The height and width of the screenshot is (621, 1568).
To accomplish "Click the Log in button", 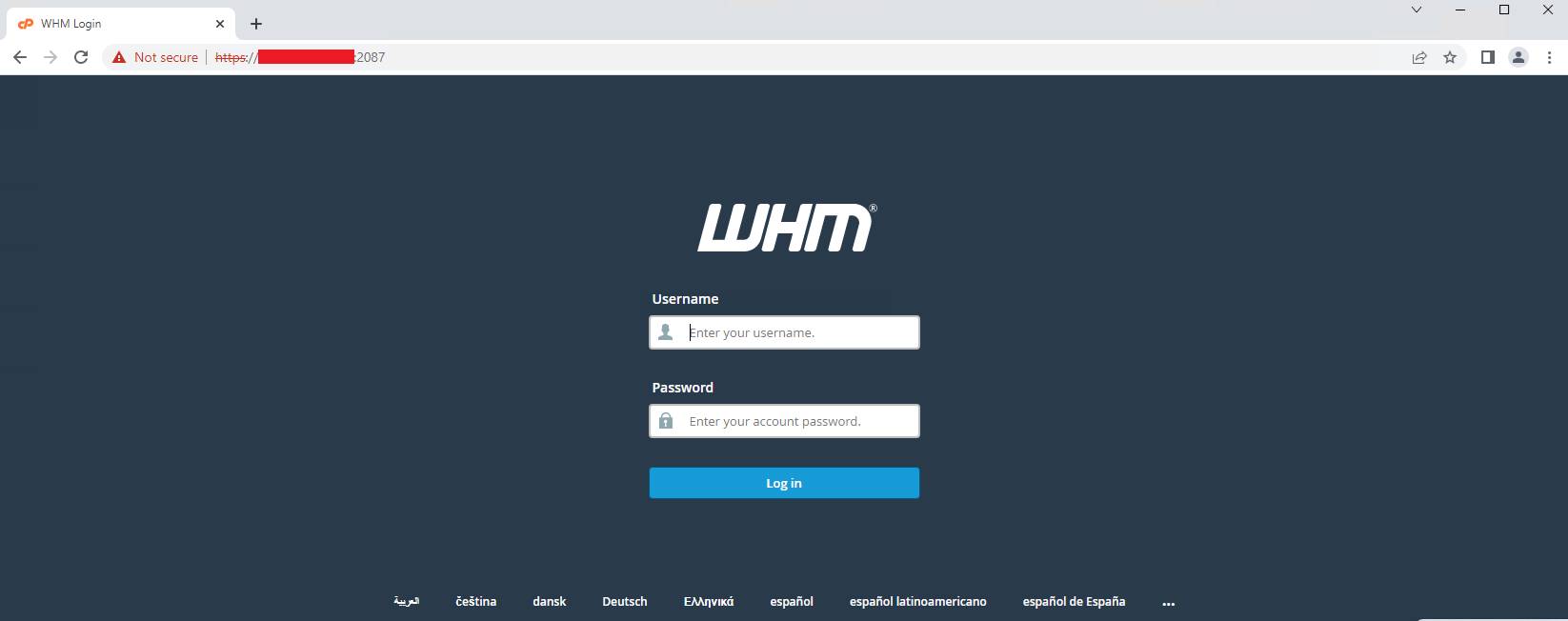I will [x=784, y=483].
